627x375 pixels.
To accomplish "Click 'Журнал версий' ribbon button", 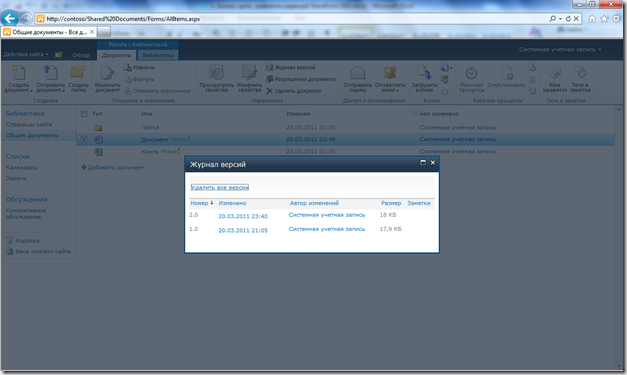I will click(291, 67).
